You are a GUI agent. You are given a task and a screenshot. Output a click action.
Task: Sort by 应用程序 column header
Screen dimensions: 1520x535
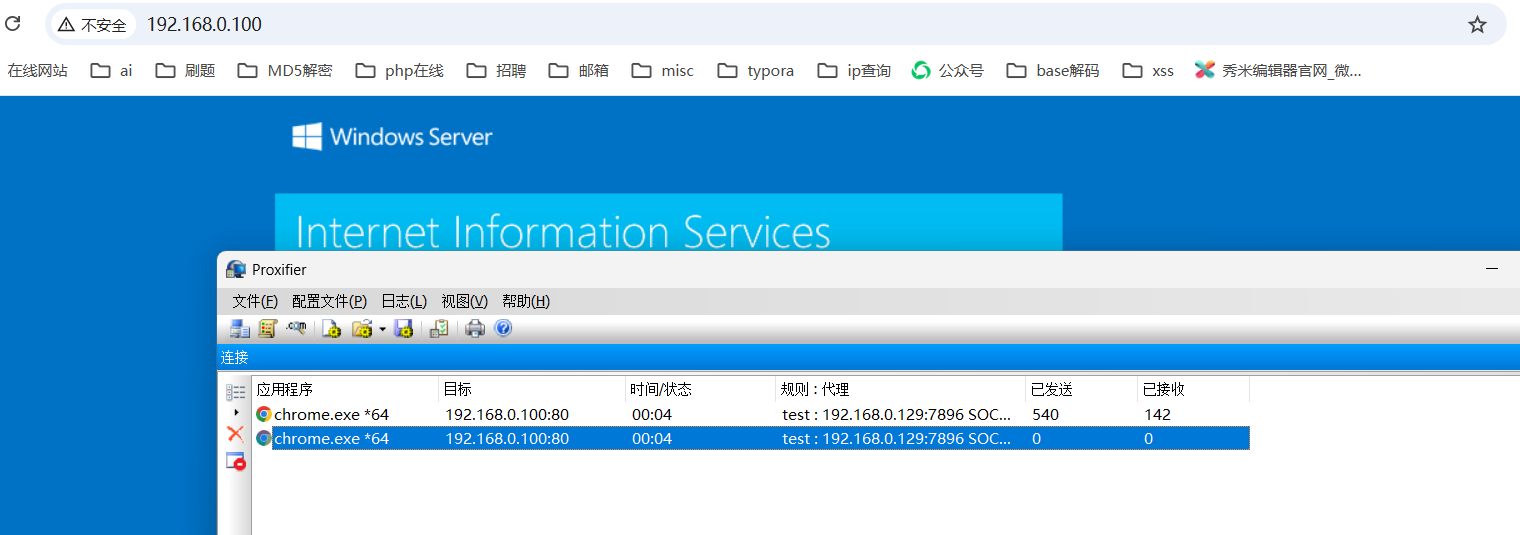click(345, 389)
